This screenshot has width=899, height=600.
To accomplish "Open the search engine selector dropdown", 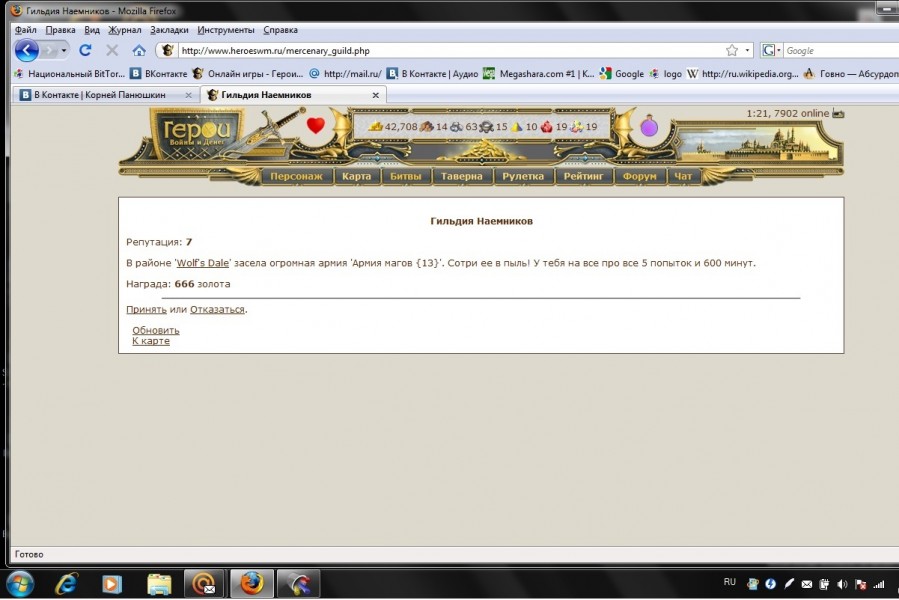I will point(771,50).
